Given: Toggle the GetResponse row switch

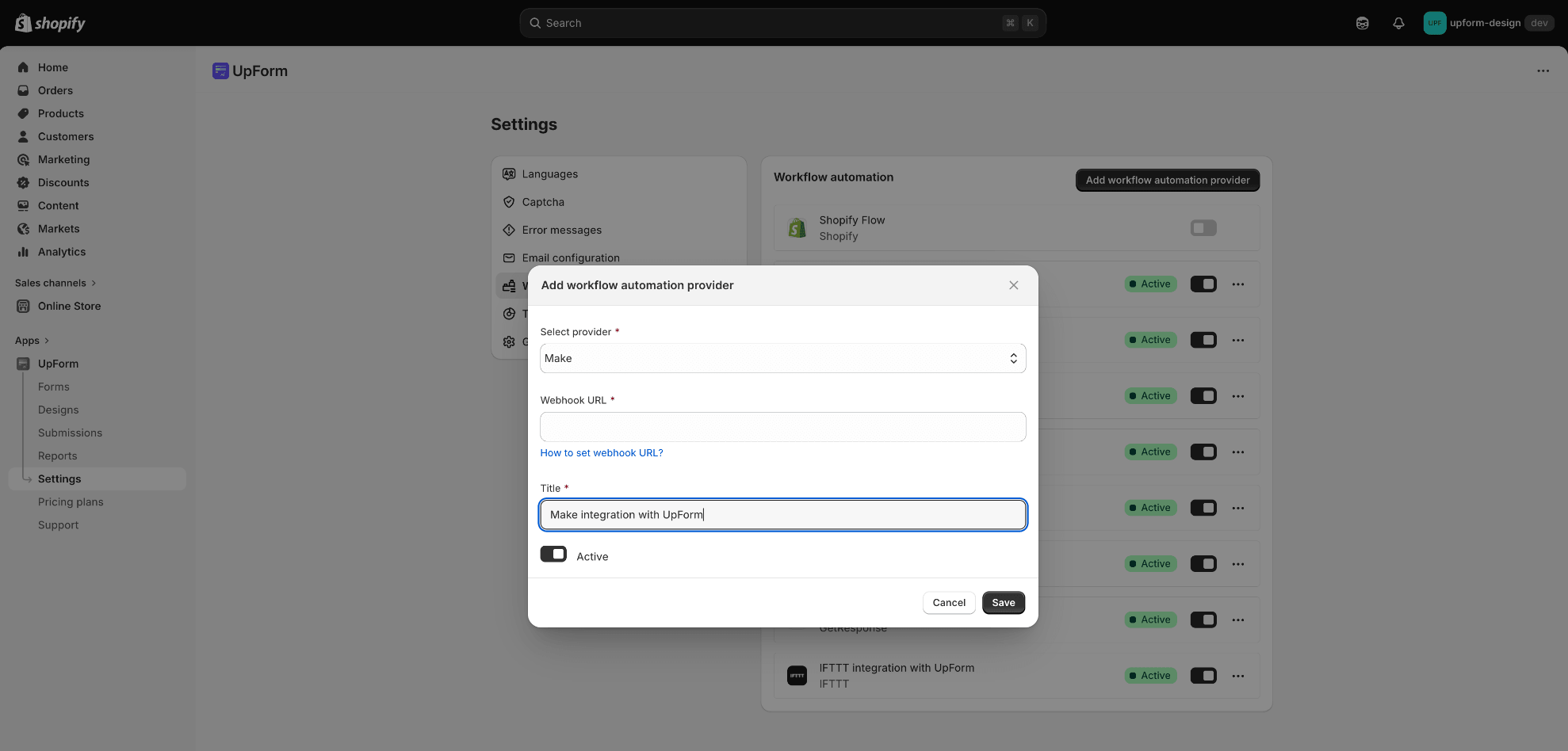Looking at the screenshot, I should pos(1203,619).
